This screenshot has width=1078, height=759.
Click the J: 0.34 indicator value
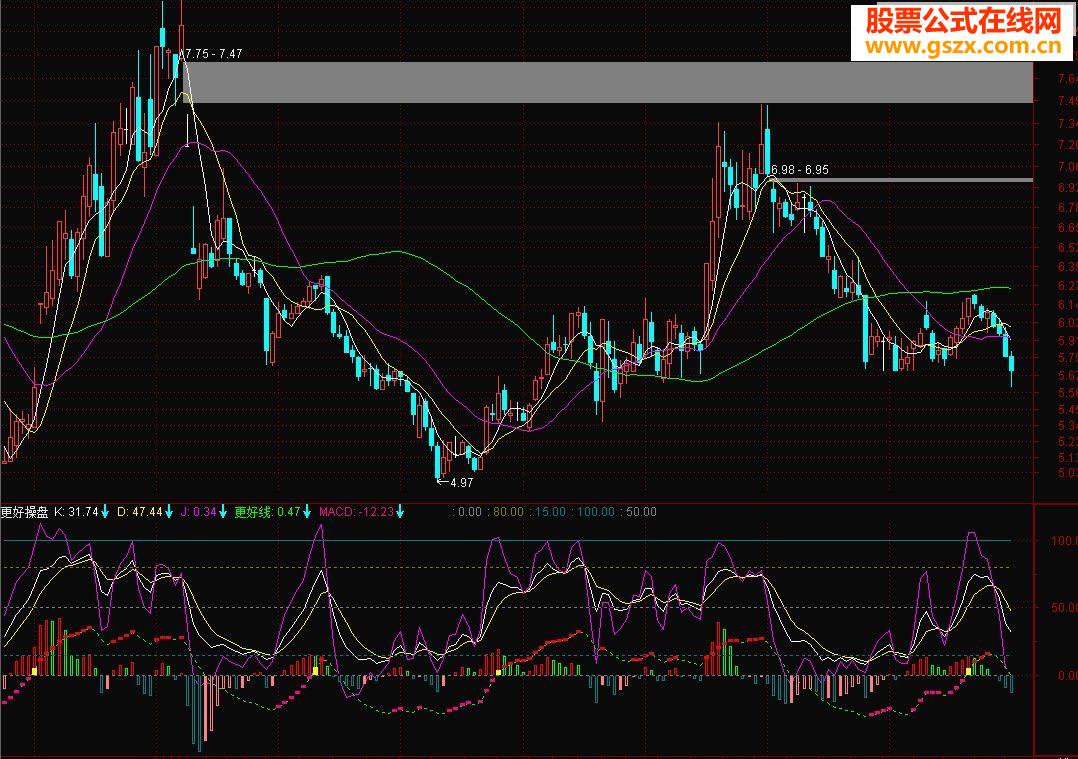tap(199, 512)
